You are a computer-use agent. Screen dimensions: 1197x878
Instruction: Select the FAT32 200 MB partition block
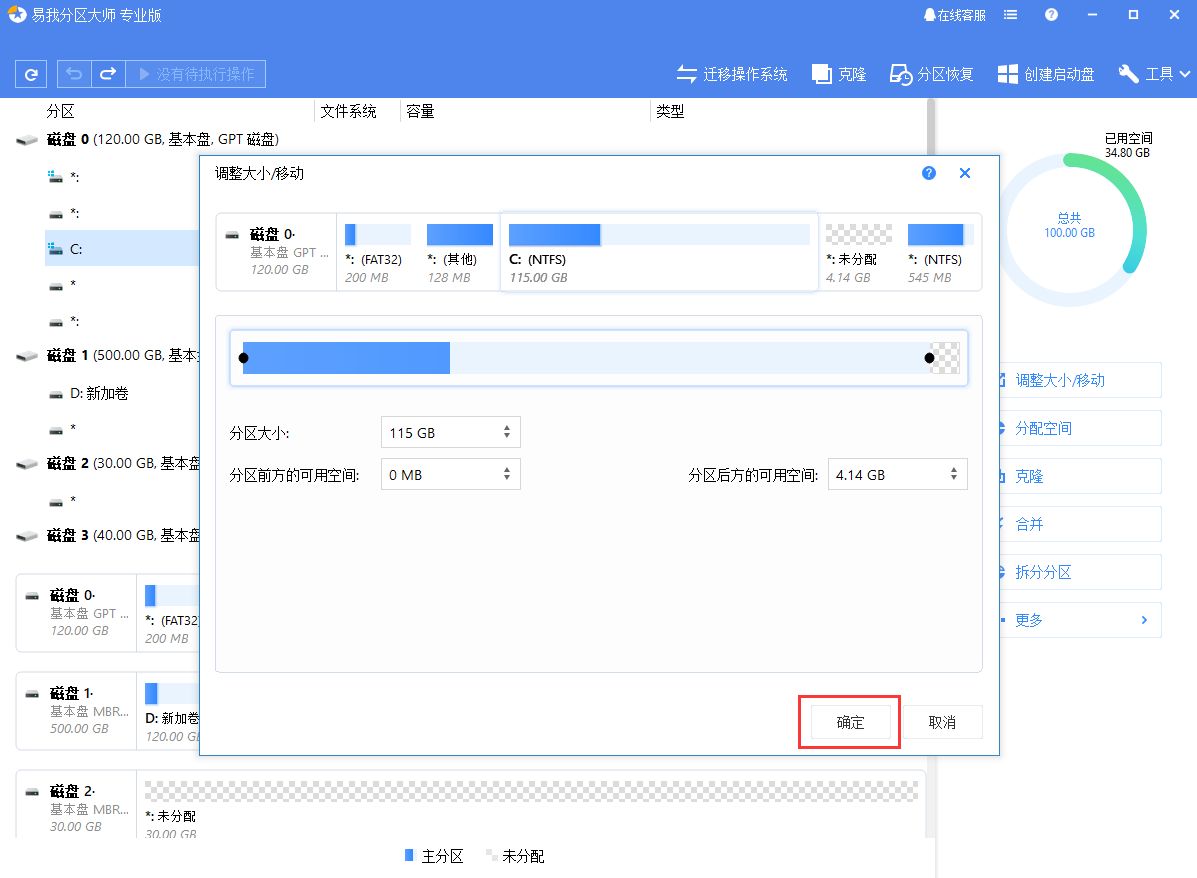(377, 253)
